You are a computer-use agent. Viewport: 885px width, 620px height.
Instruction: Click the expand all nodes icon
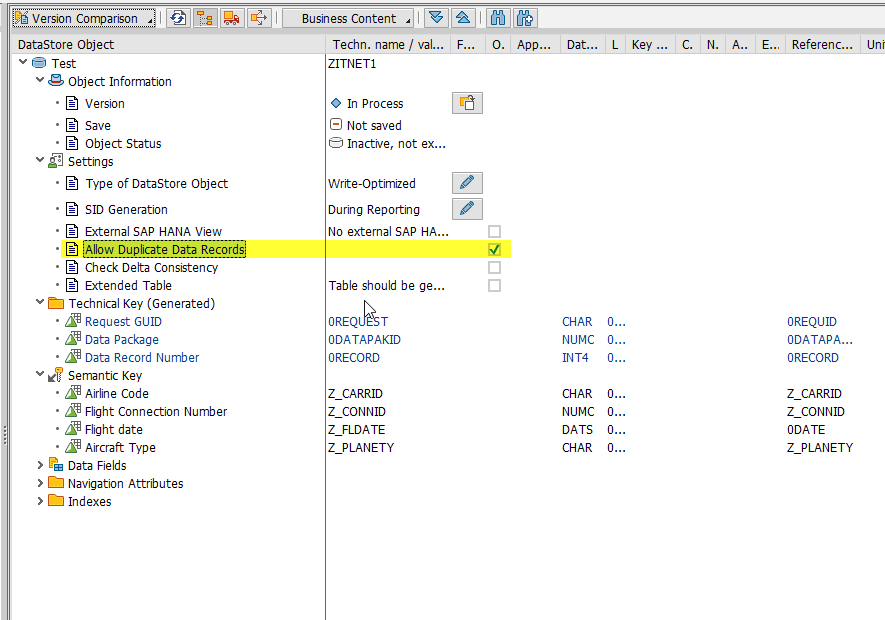pos(435,18)
